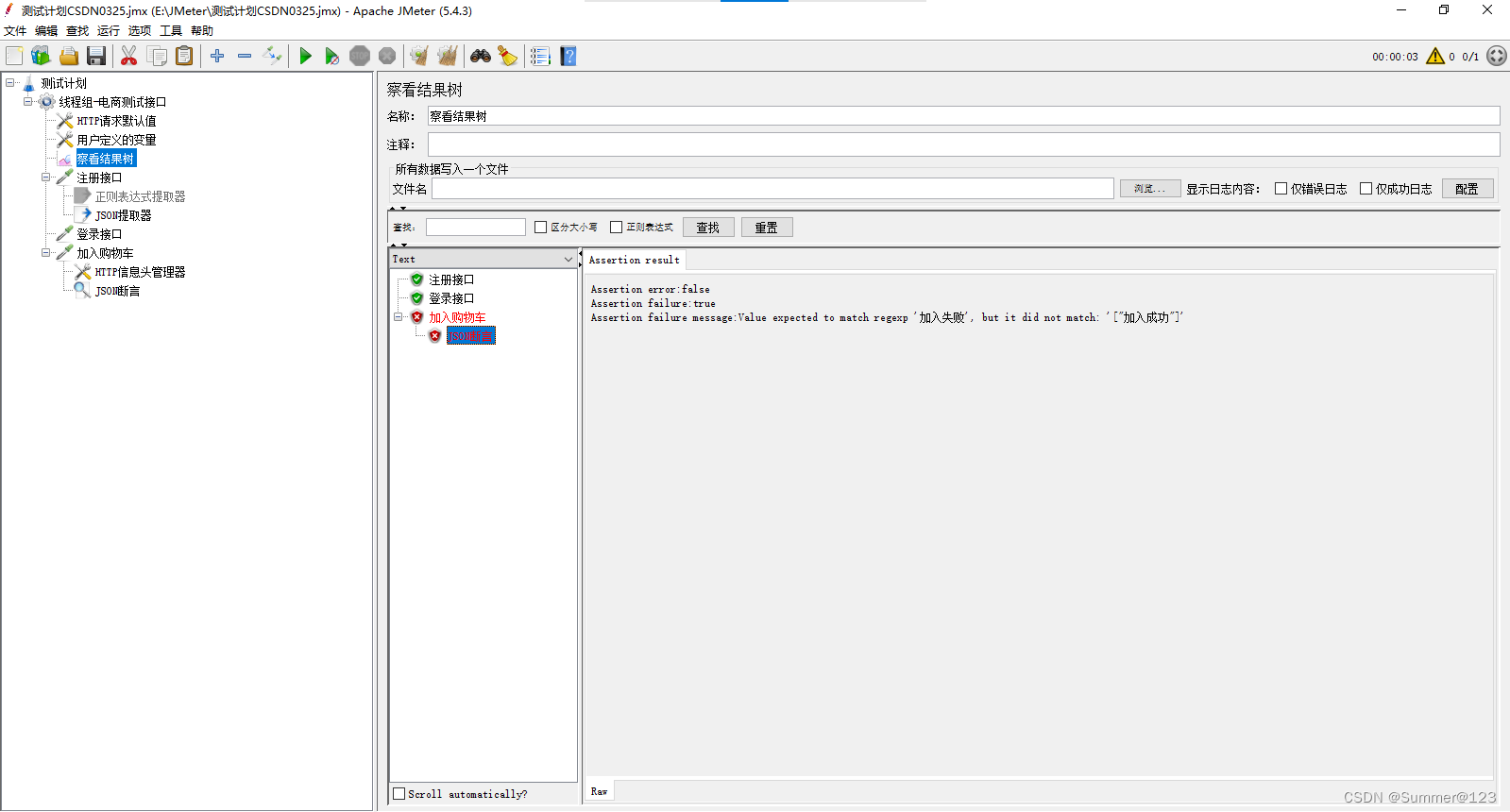The height and width of the screenshot is (812, 1510).
Task: Select JSON提取器 tree item
Action: (x=123, y=215)
